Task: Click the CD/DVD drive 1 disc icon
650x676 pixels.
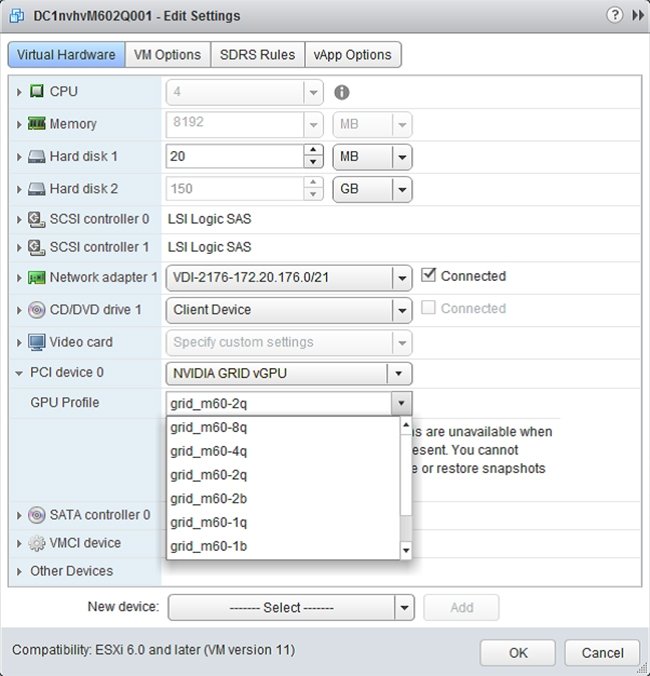Action: coord(36,310)
